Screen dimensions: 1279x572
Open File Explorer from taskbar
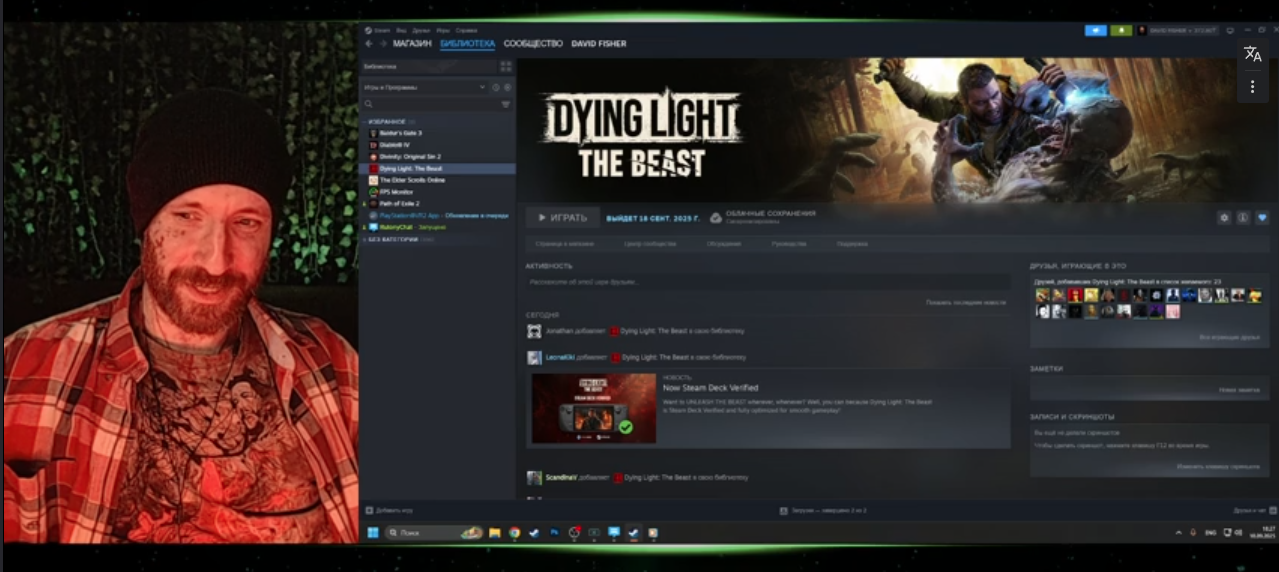coord(494,533)
